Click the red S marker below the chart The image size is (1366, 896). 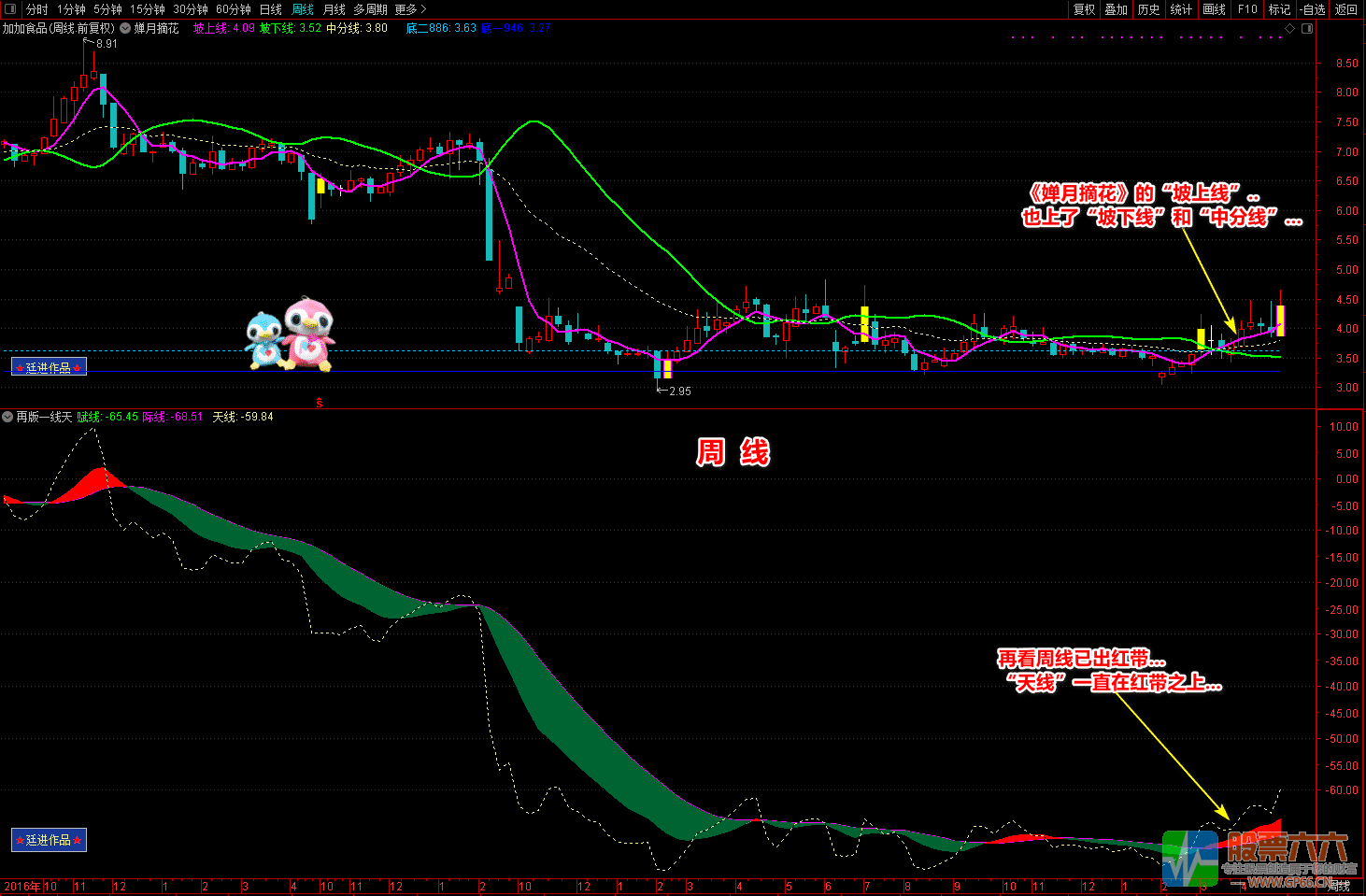click(320, 403)
